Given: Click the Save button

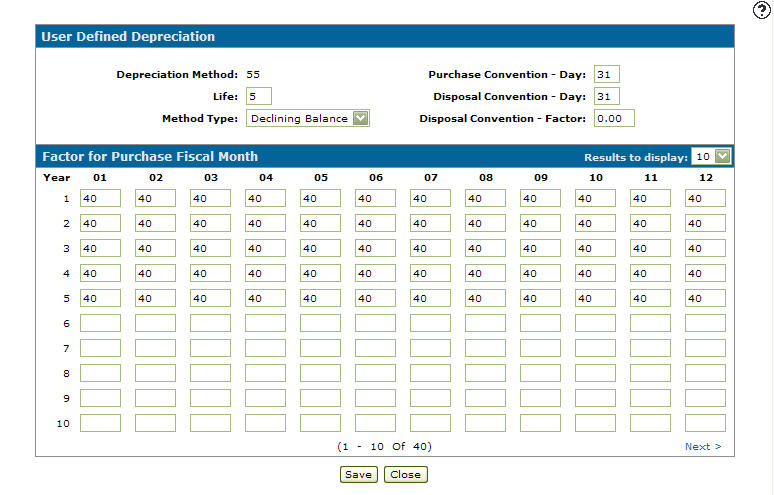Looking at the screenshot, I should [358, 474].
